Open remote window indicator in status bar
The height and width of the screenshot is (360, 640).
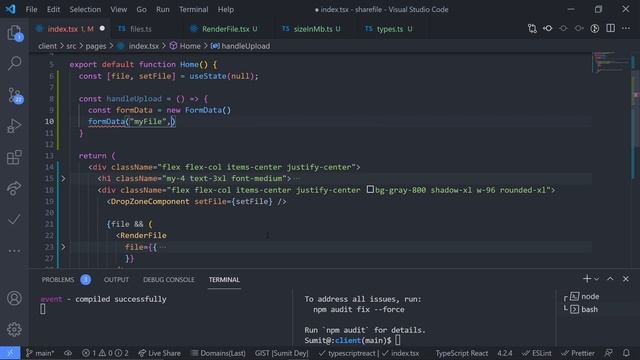pyautogui.click(x=10, y=353)
